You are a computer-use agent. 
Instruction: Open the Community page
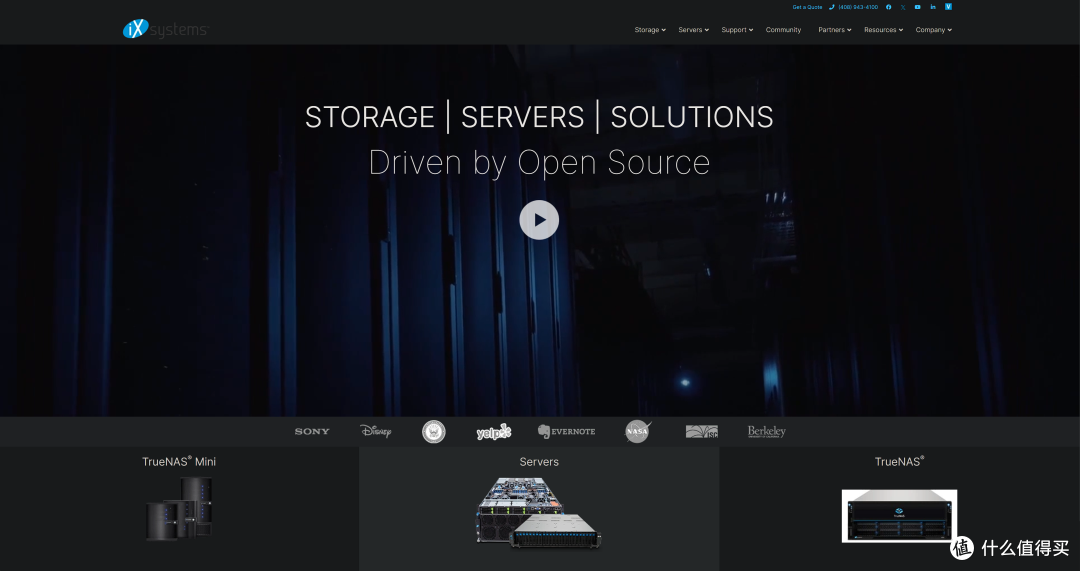click(x=783, y=30)
